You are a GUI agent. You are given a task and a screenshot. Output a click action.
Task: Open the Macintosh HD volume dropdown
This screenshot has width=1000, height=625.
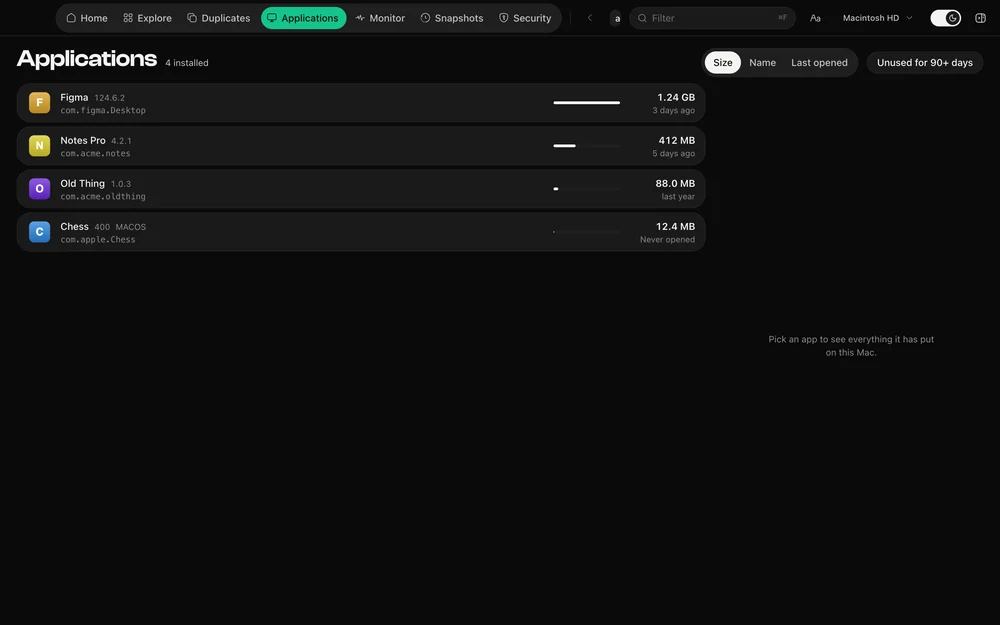(x=878, y=18)
